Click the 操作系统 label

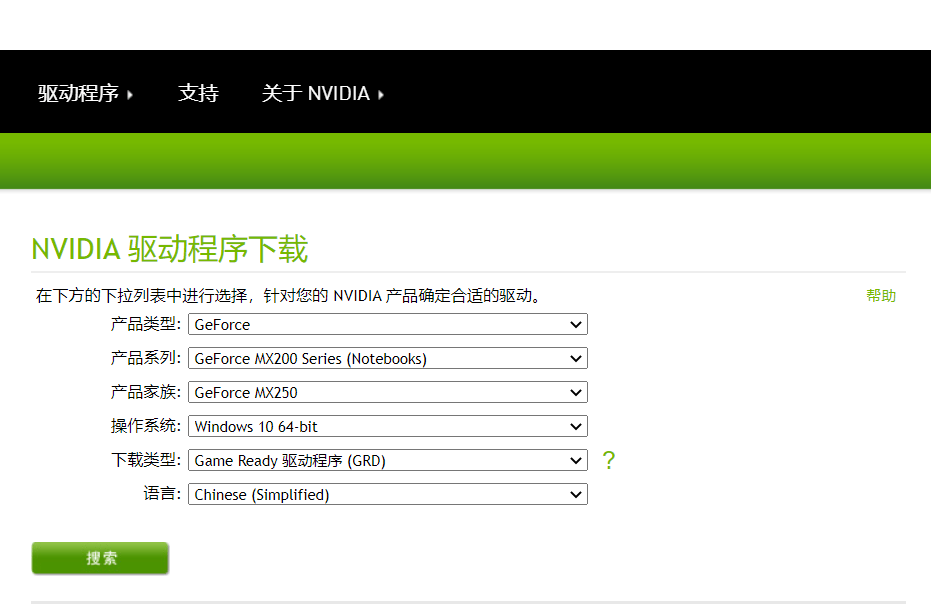pos(145,426)
